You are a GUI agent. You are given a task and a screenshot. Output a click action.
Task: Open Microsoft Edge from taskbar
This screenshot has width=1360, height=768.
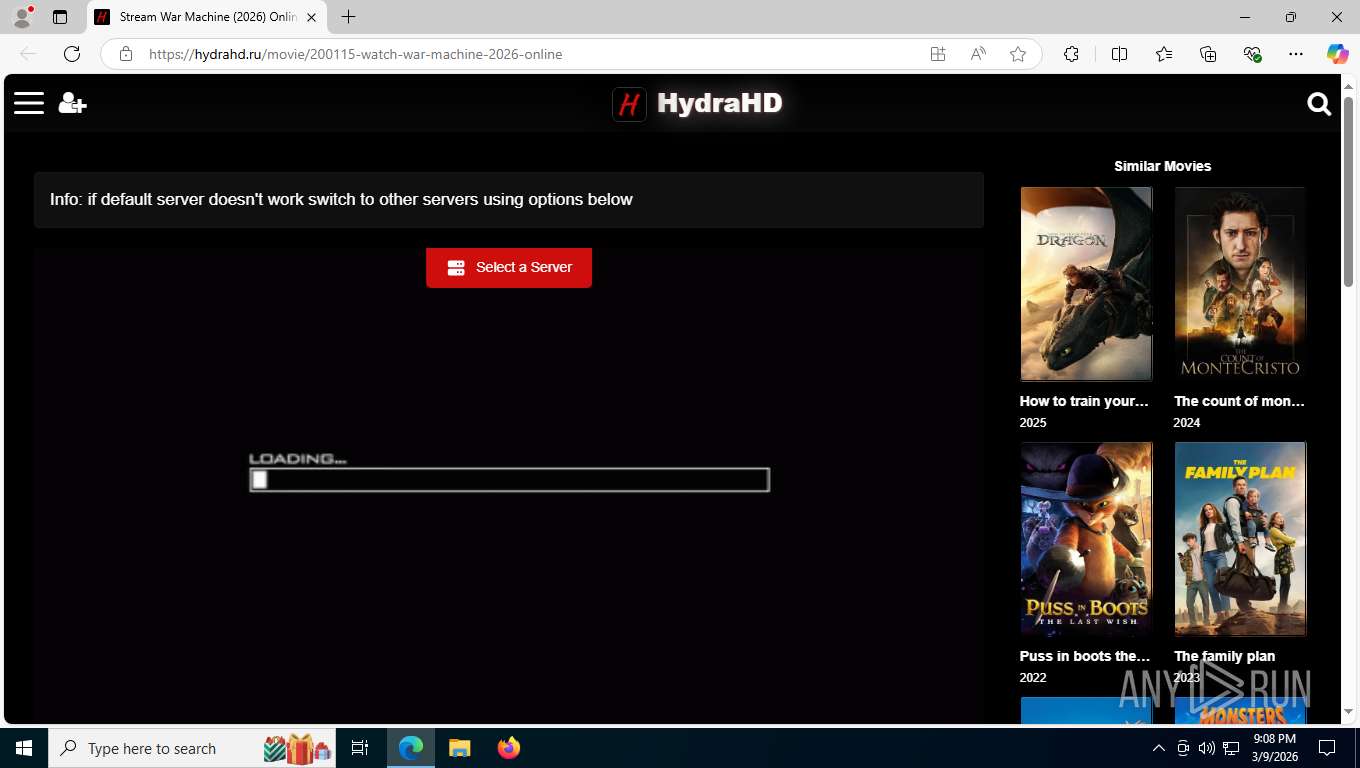pos(411,748)
